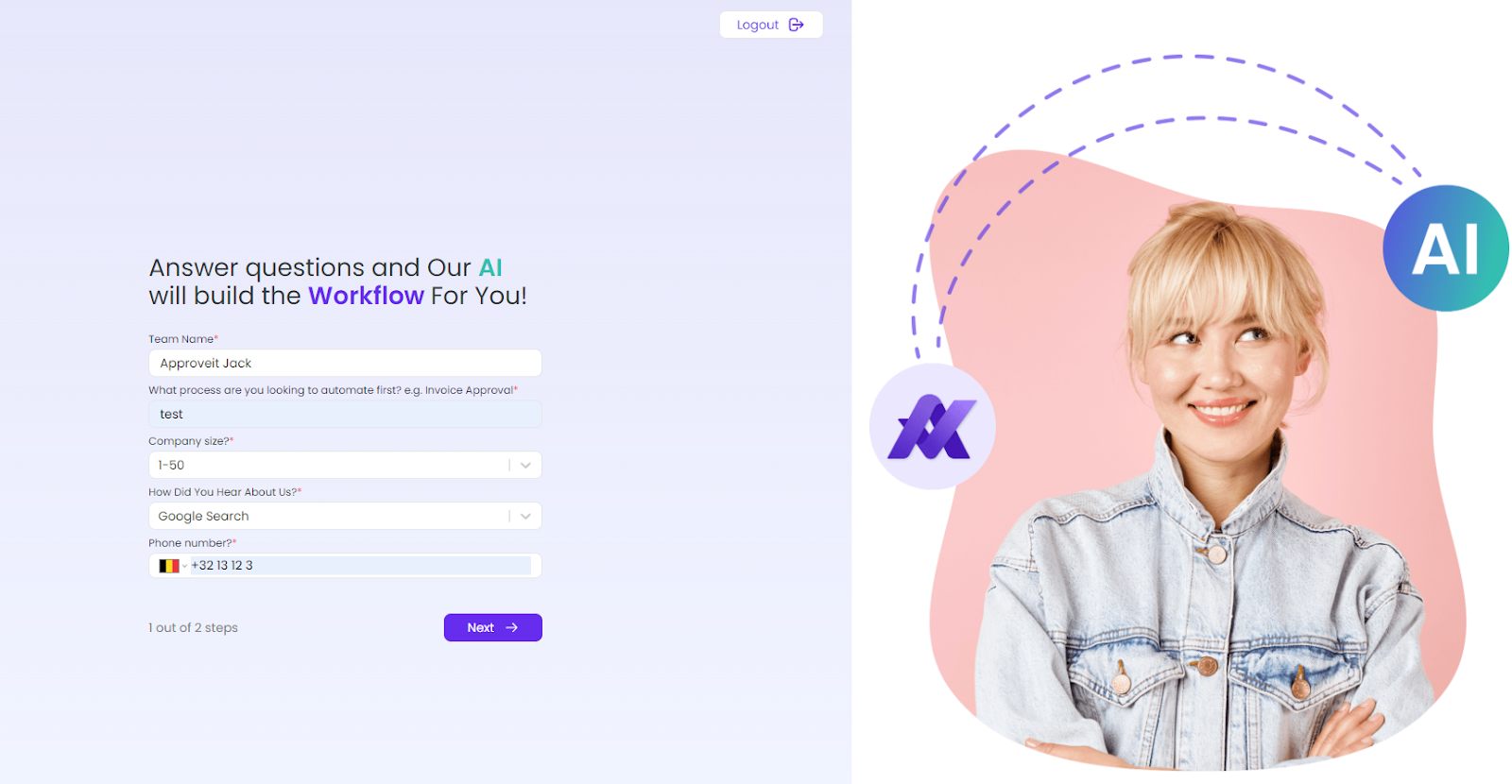Expand Company size chevron arrow

pyautogui.click(x=525, y=465)
